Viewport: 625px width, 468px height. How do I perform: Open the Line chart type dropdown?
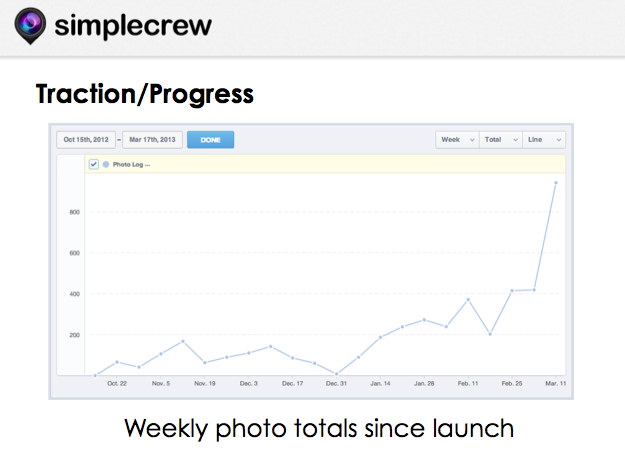pyautogui.click(x=544, y=140)
